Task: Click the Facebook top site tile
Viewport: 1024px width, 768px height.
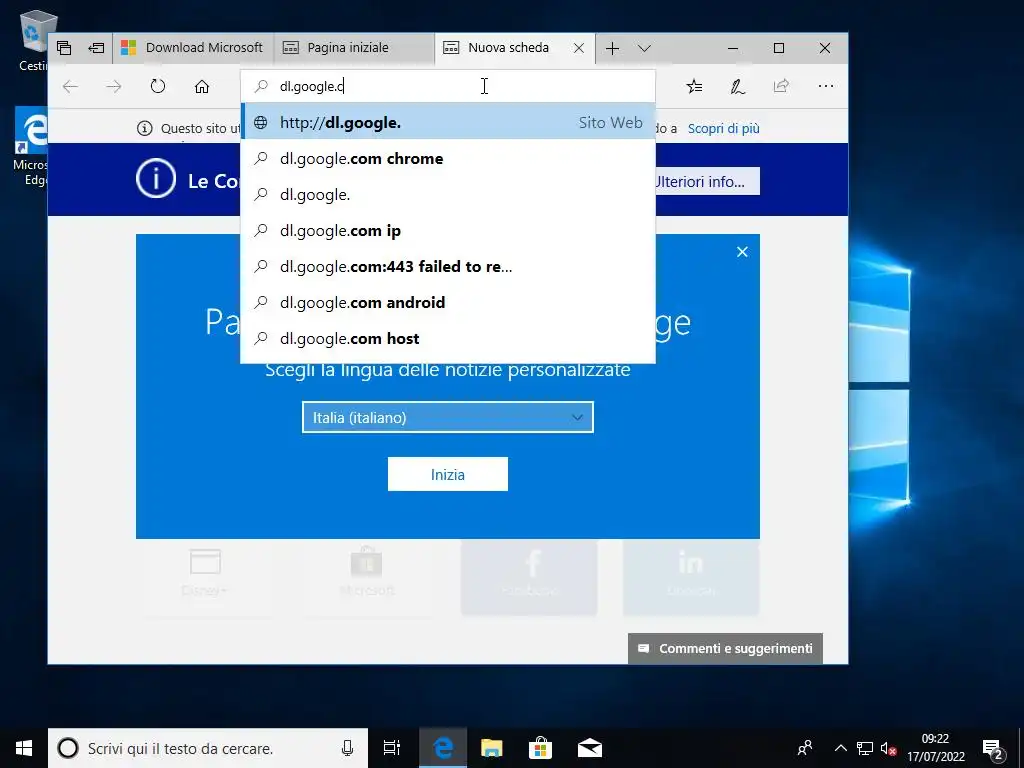Action: (x=530, y=577)
